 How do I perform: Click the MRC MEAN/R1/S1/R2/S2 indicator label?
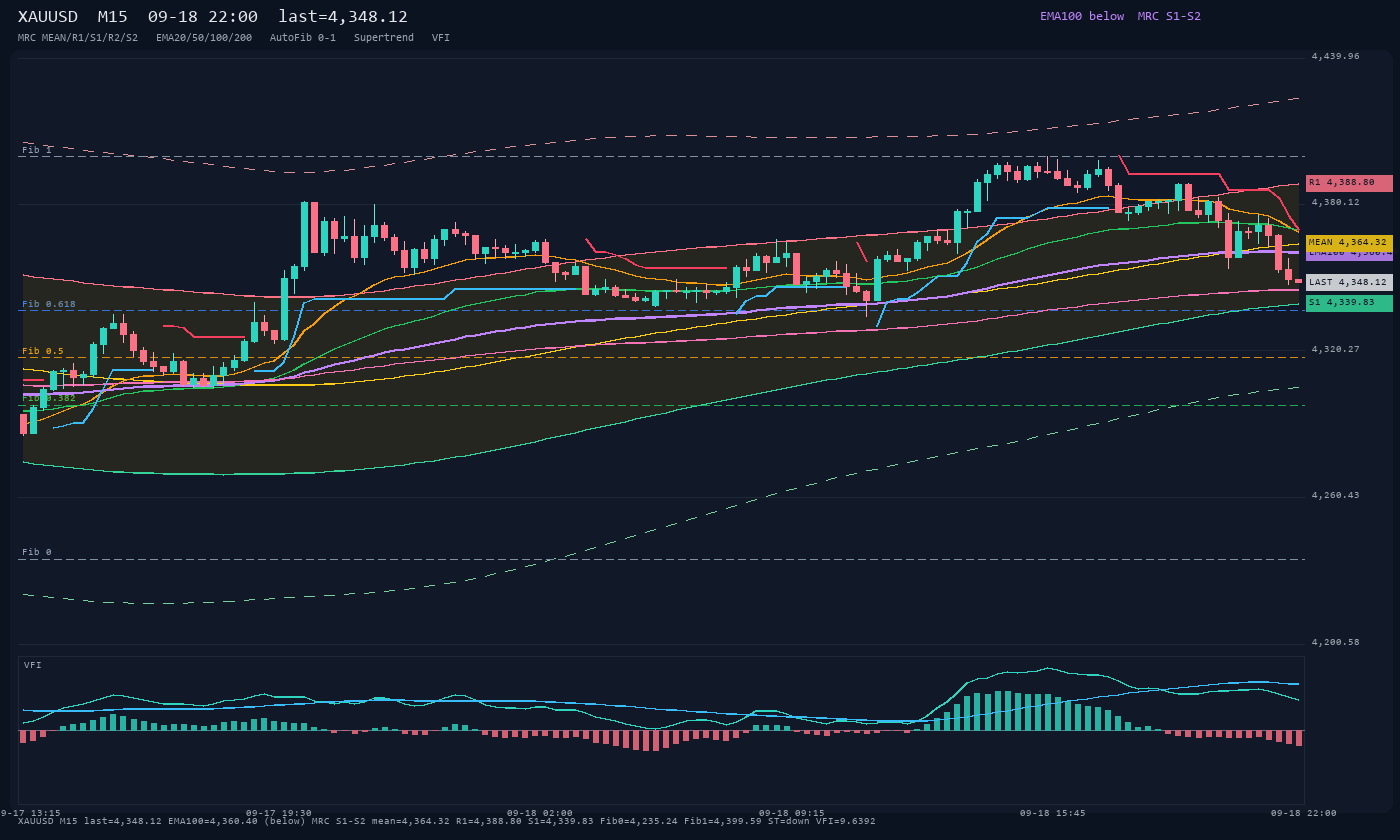pyautogui.click(x=78, y=37)
